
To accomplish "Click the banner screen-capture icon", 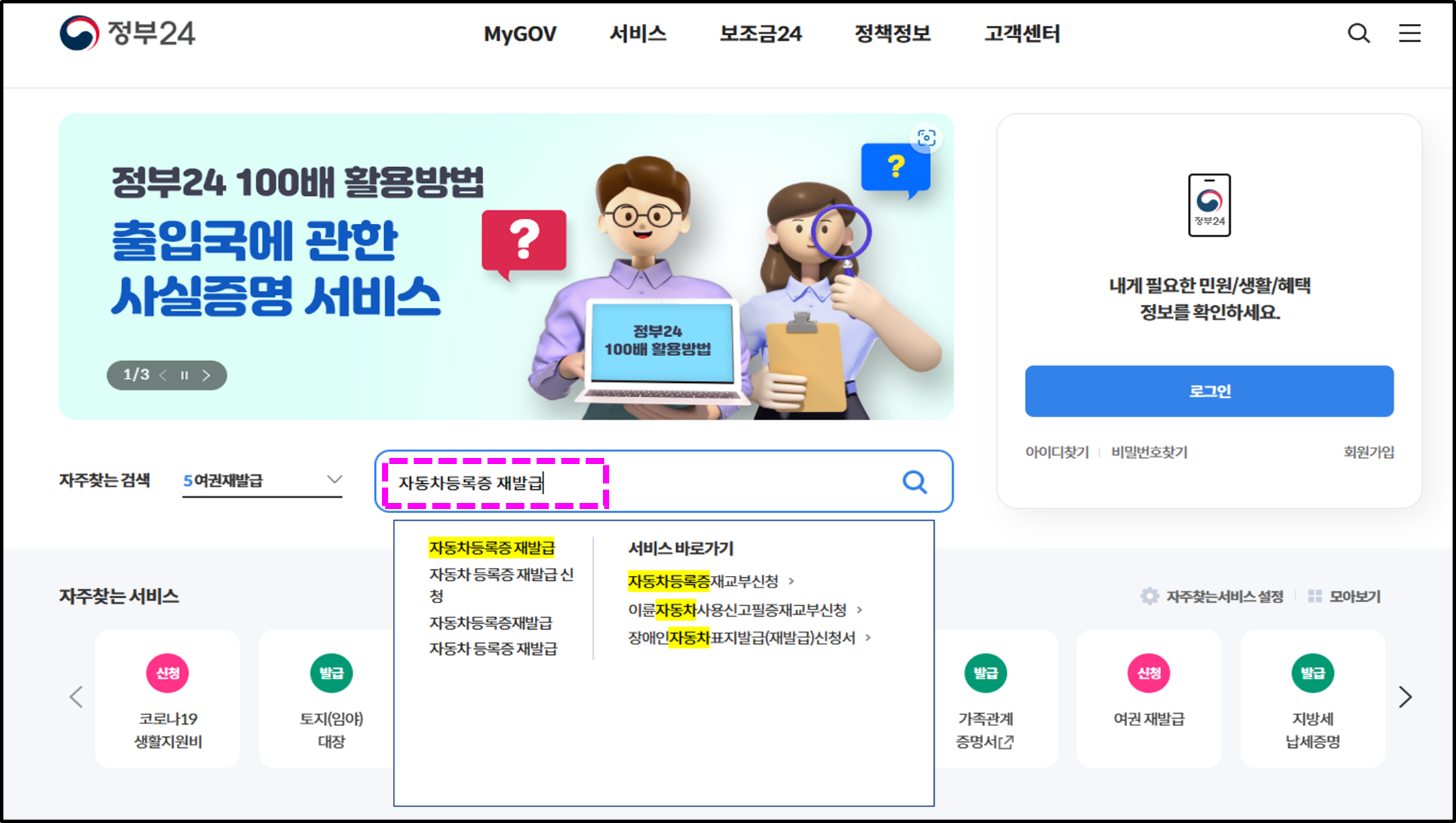I will (926, 138).
